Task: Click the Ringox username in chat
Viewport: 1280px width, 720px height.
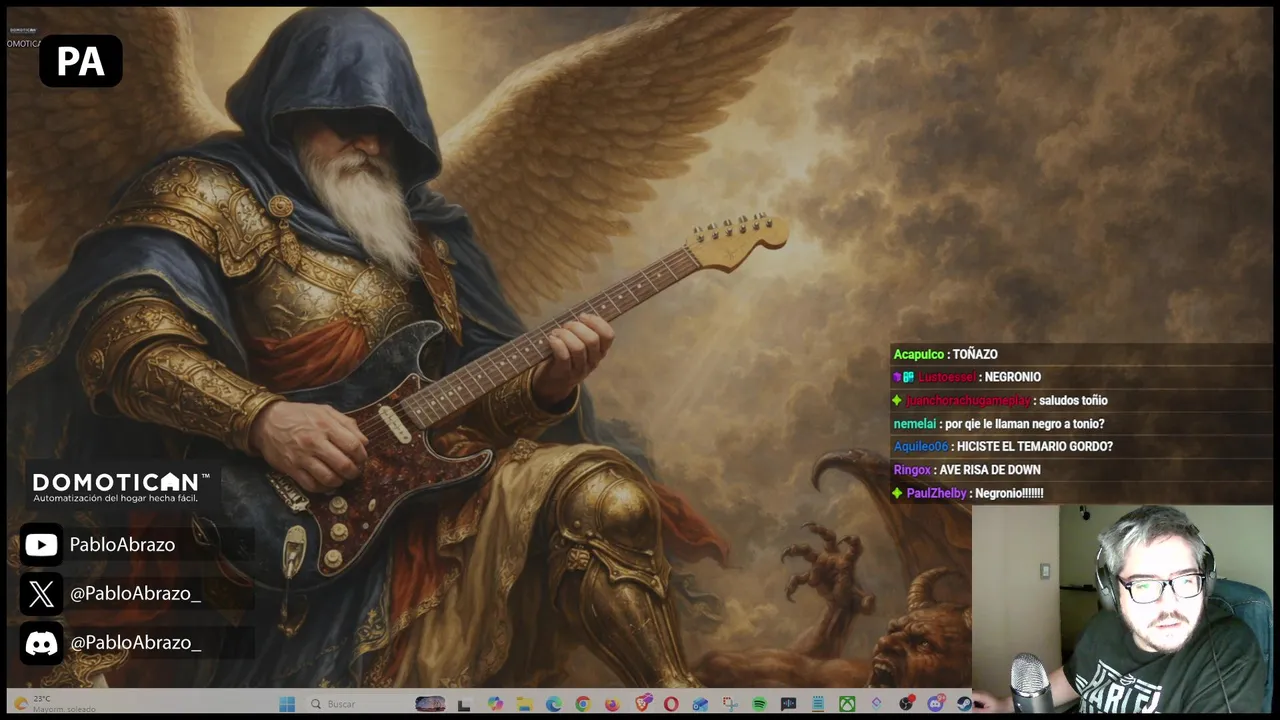Action: (912, 470)
